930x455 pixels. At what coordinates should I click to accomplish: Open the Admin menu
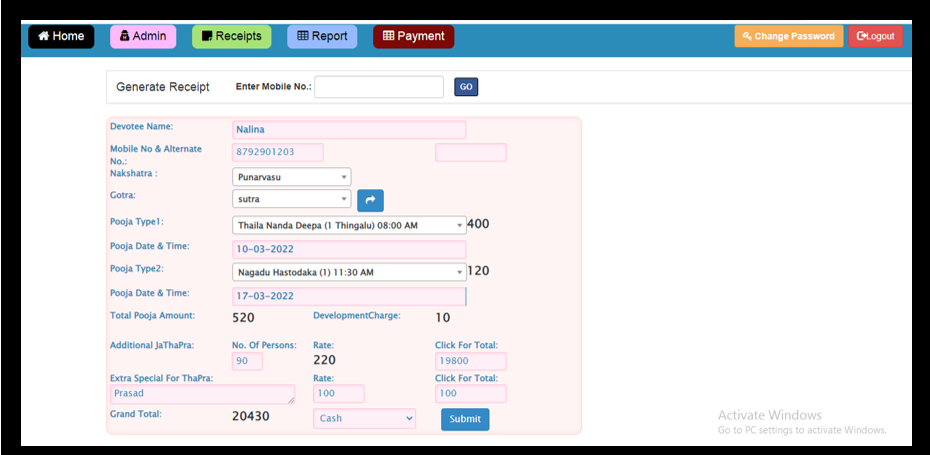[143, 36]
